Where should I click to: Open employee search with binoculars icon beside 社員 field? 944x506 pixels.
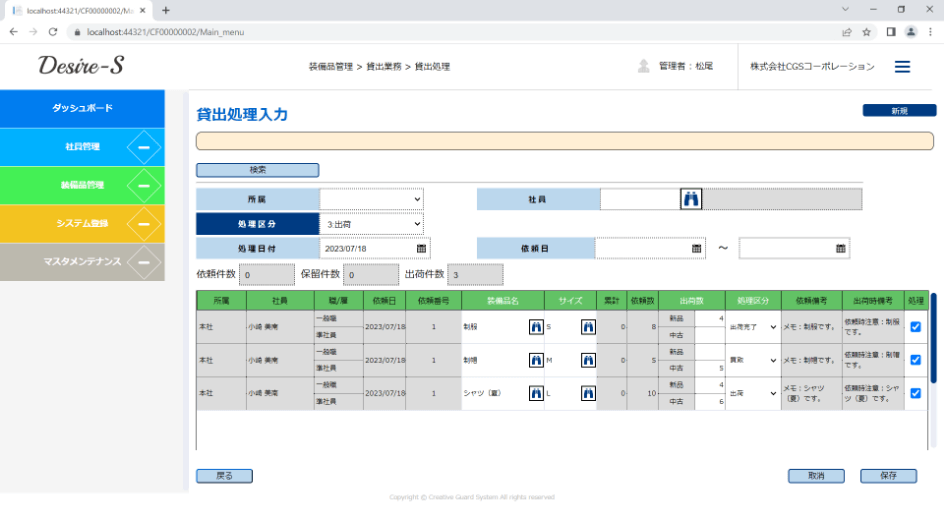tap(691, 199)
